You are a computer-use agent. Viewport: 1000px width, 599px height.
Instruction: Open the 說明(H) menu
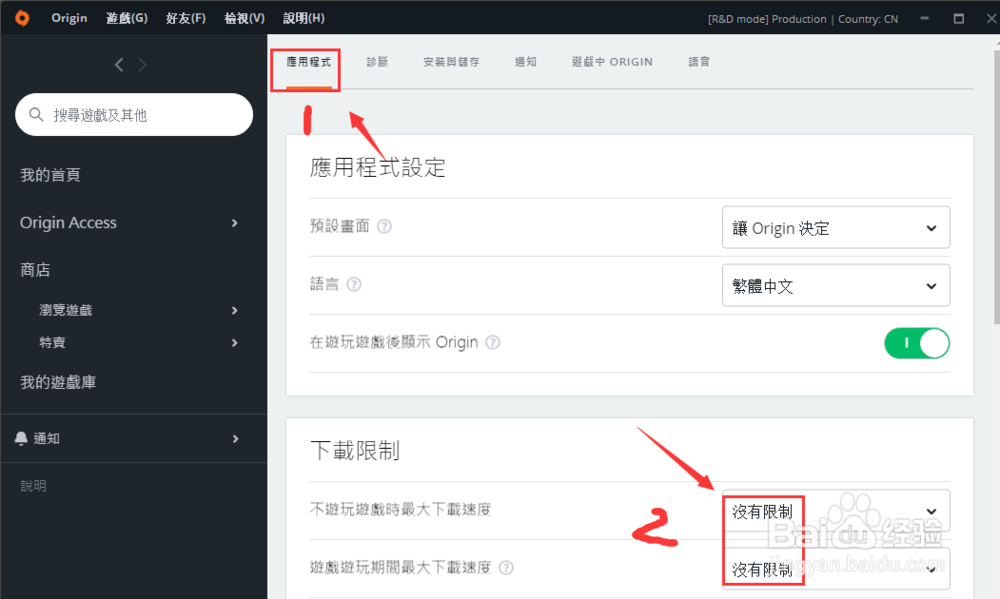click(304, 18)
